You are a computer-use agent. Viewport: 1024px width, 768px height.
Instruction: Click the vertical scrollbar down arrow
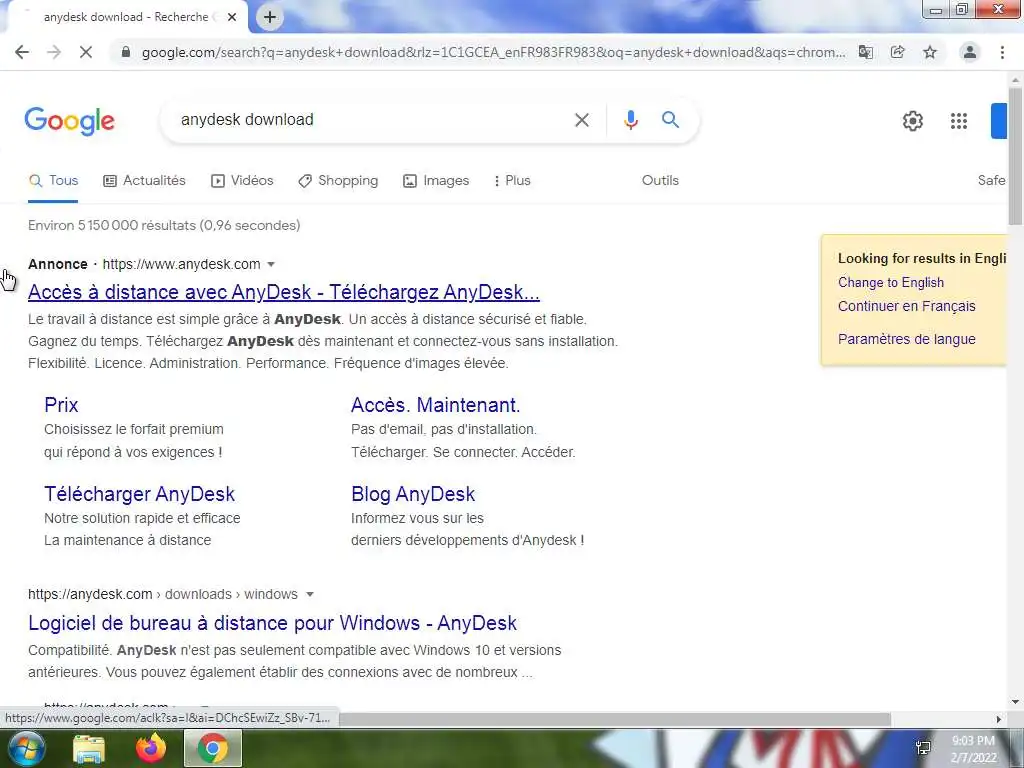pos(1015,703)
